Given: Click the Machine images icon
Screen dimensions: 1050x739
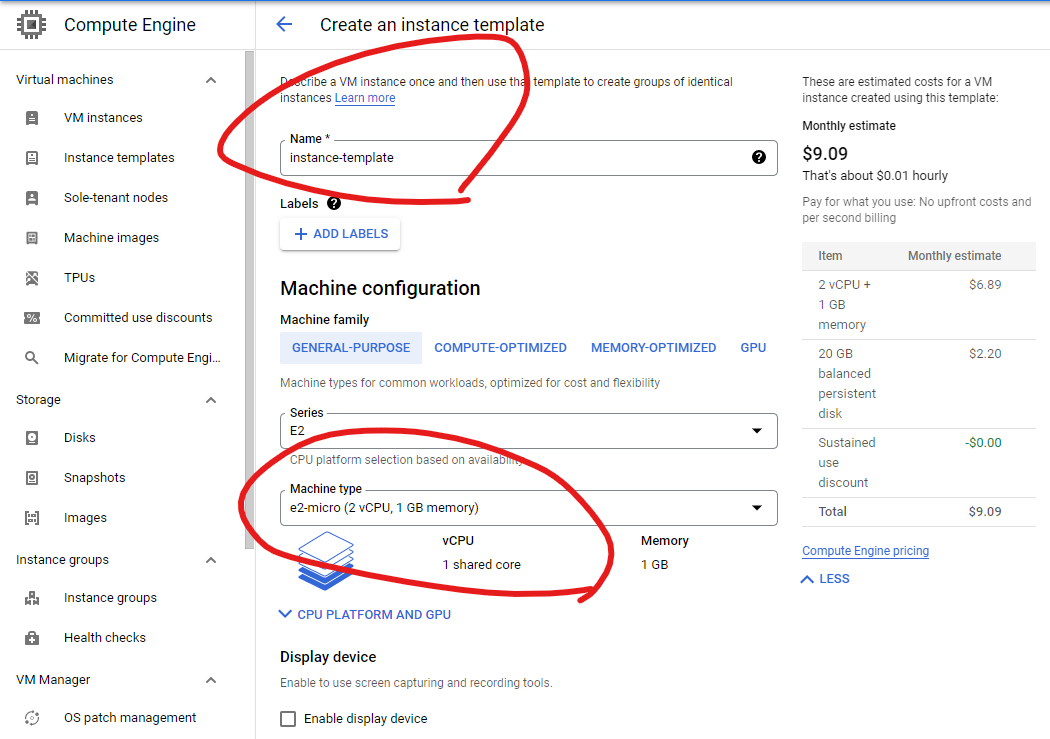Looking at the screenshot, I should [31, 238].
